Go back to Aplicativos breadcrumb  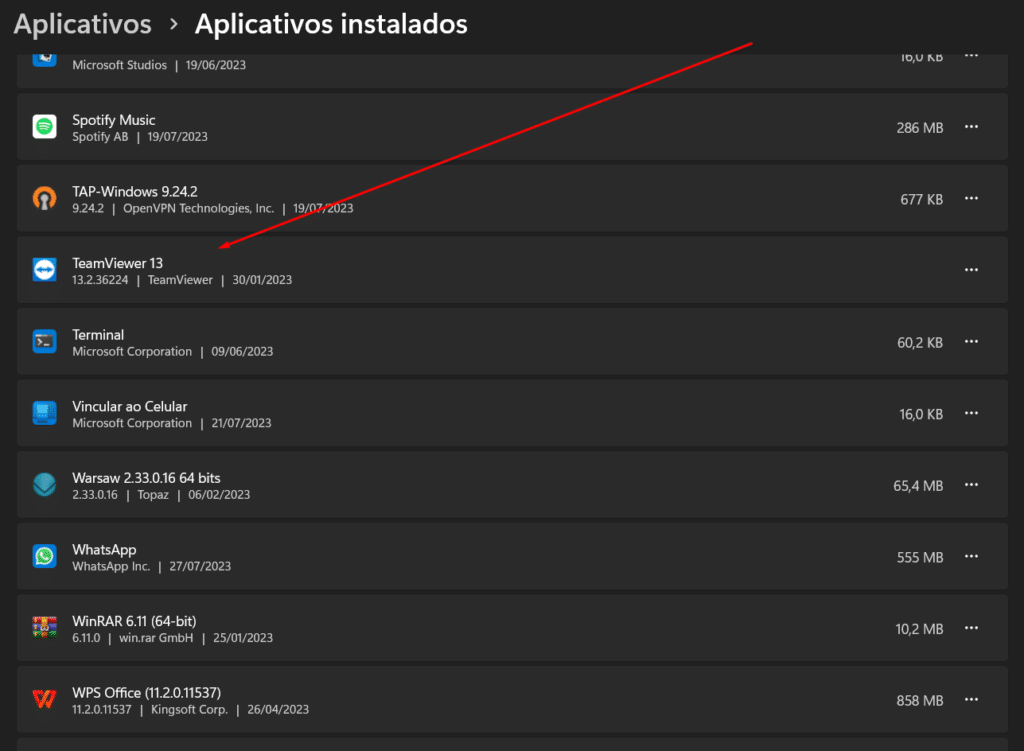point(82,25)
